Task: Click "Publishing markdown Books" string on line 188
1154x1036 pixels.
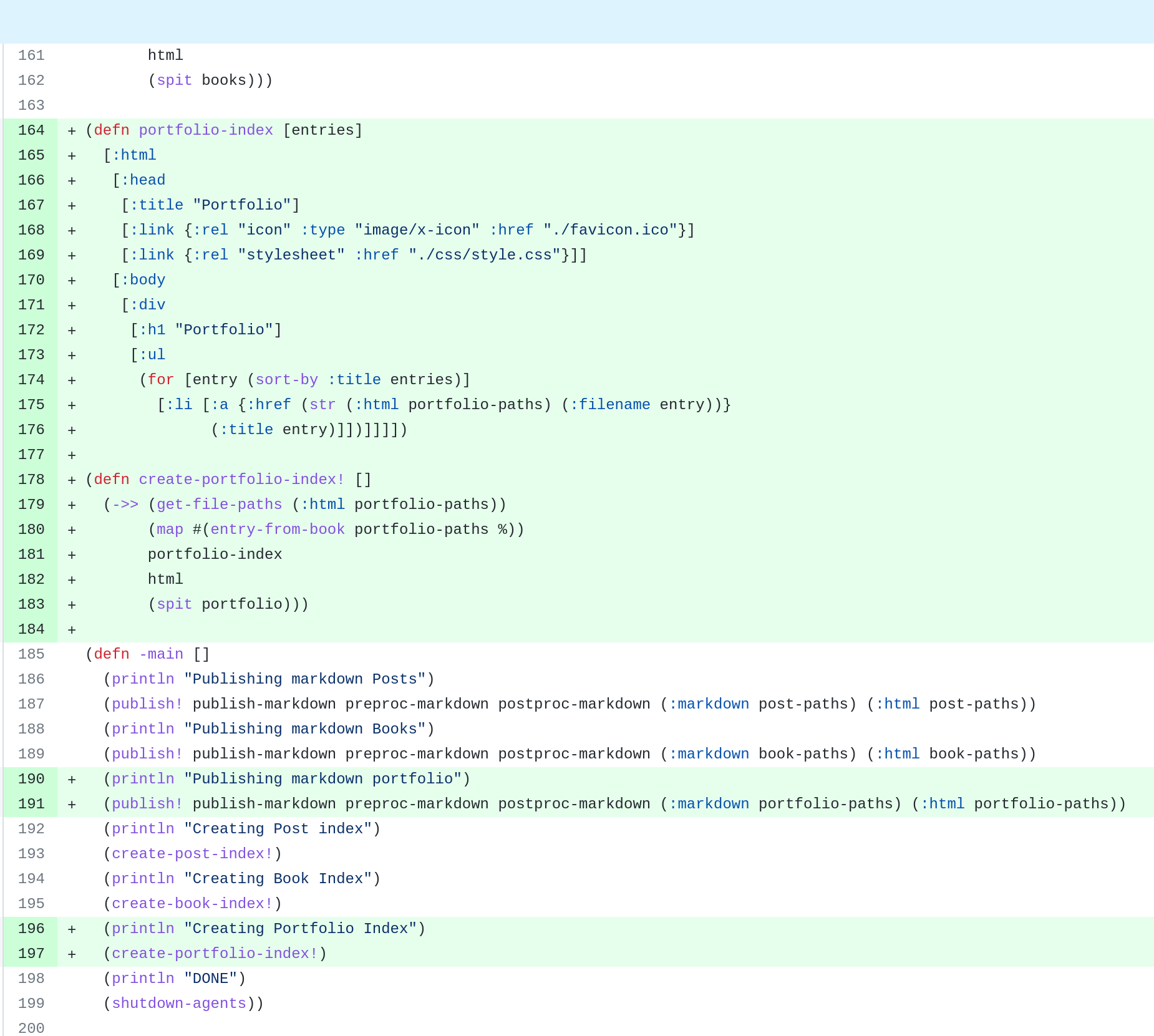Action: 305,729
